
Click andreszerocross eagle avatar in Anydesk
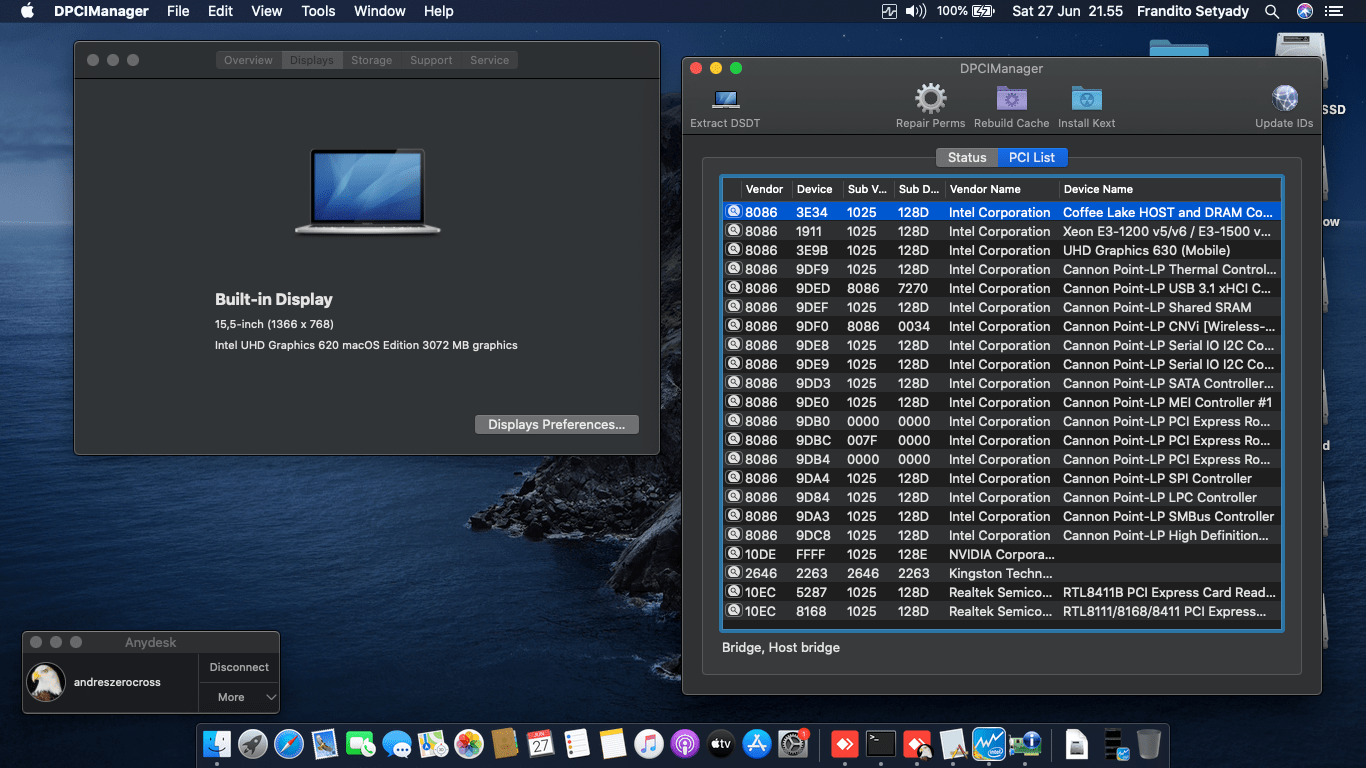[46, 682]
